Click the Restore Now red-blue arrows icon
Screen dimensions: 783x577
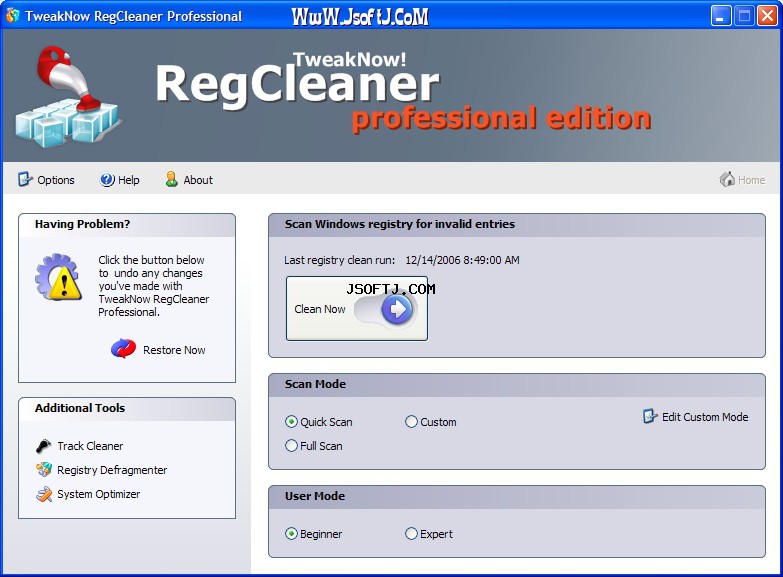123,349
